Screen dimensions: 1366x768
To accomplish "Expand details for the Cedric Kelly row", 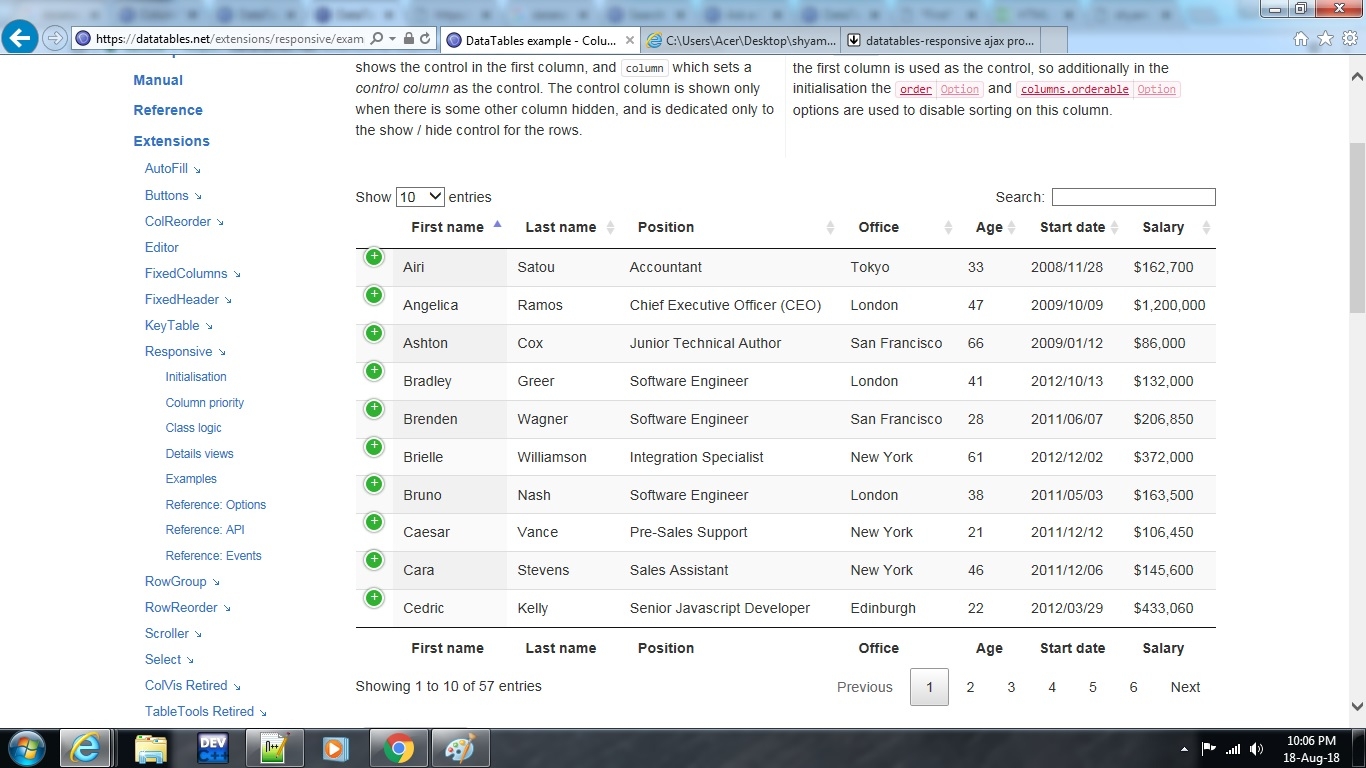I will (373, 597).
